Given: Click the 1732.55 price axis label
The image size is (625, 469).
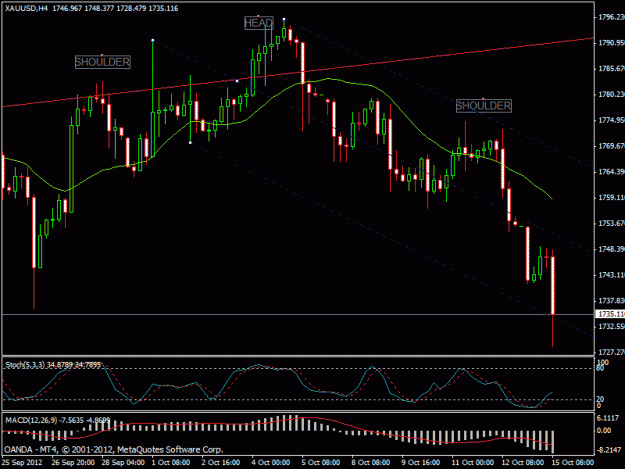Looking at the screenshot, I should pos(611,326).
